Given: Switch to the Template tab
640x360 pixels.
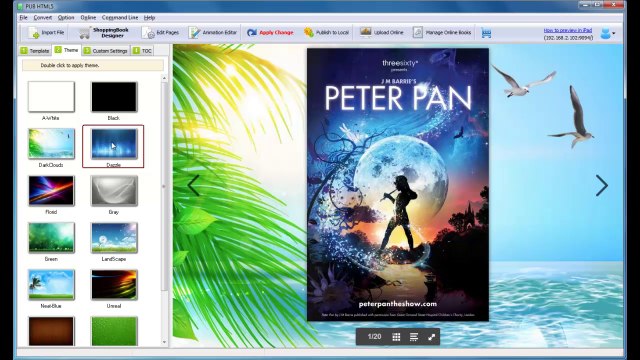Looking at the screenshot, I should point(35,51).
